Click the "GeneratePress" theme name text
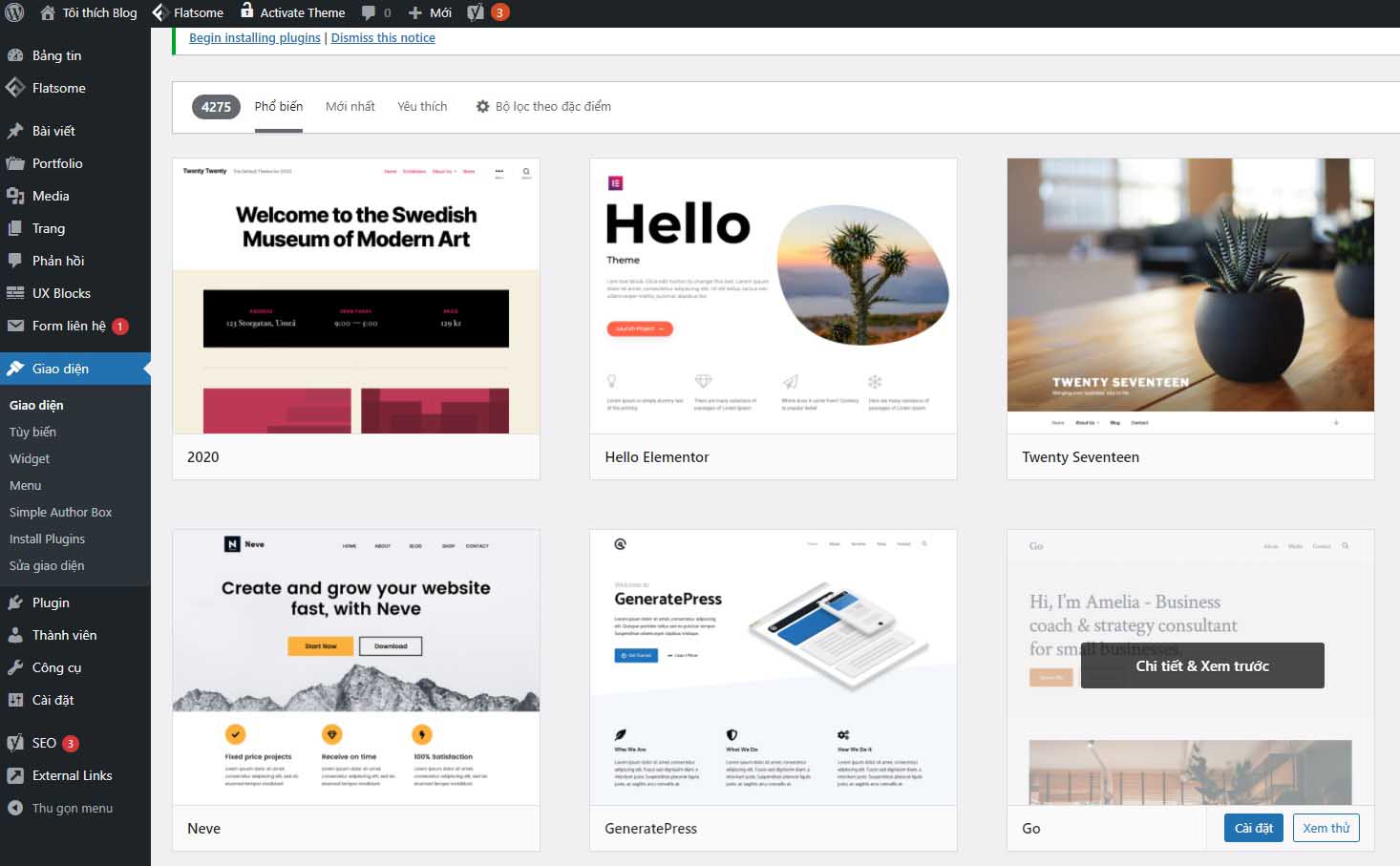This screenshot has height=866, width=1400. click(650, 829)
